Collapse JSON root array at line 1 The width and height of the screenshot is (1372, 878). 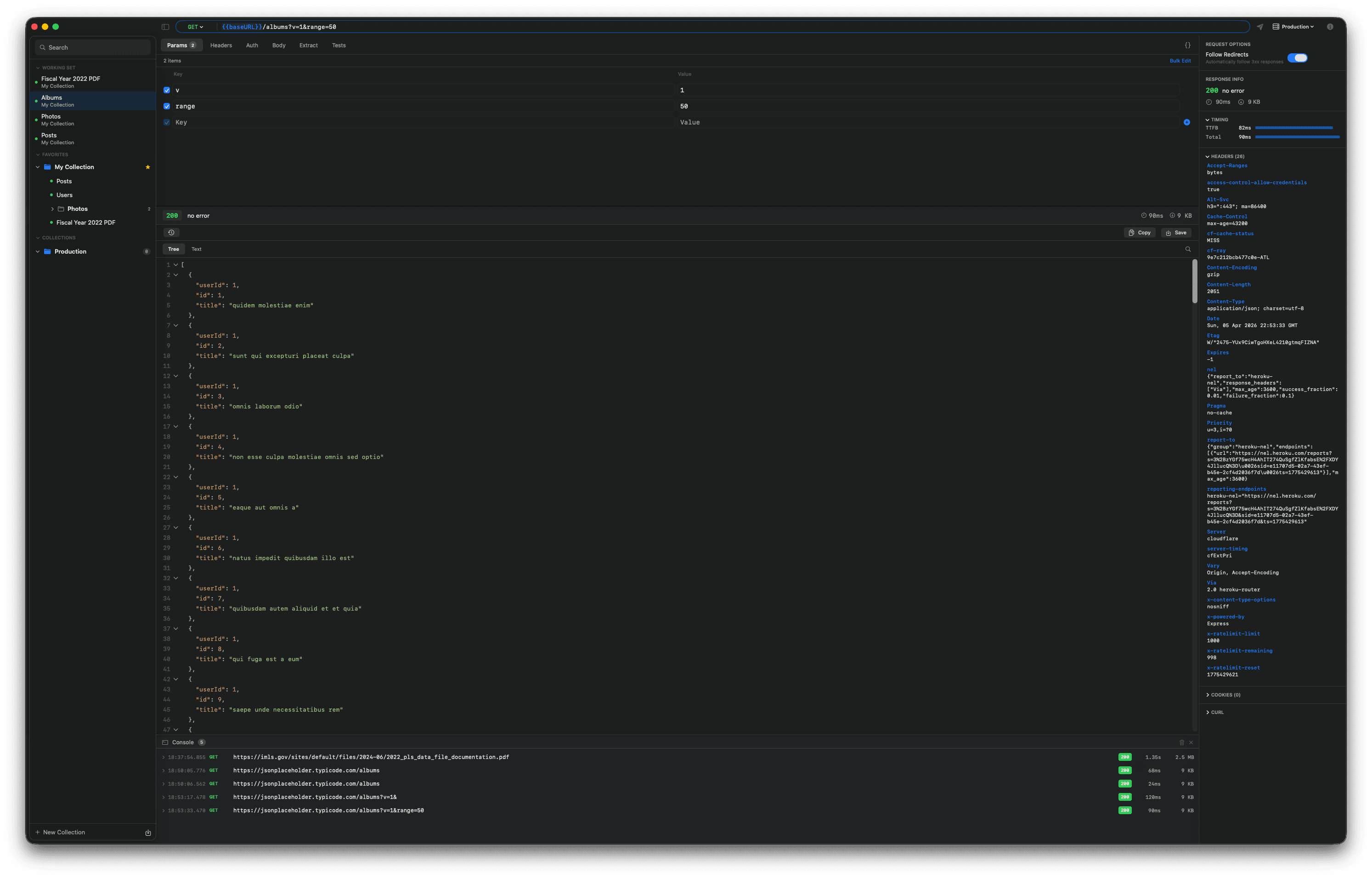coord(175,265)
